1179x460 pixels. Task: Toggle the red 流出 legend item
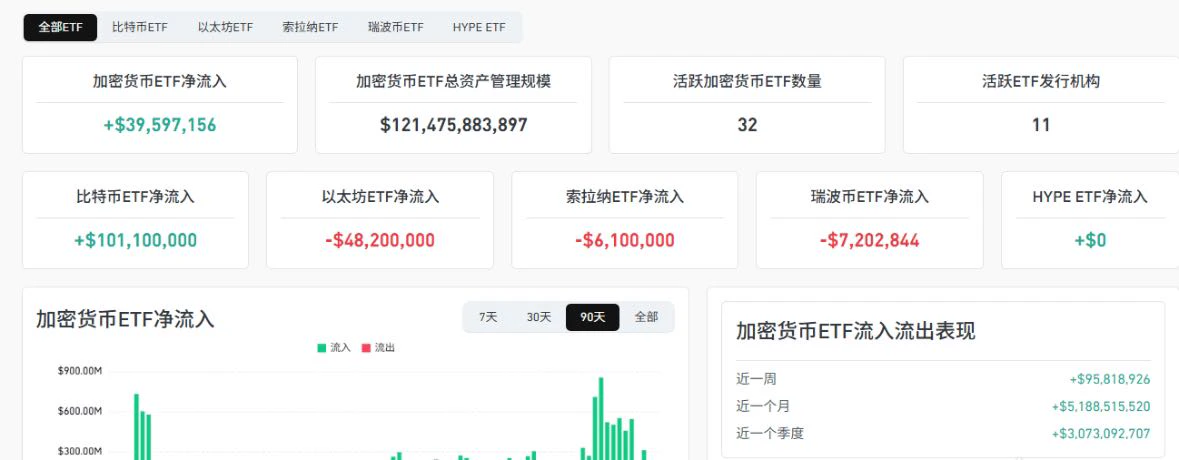click(378, 348)
